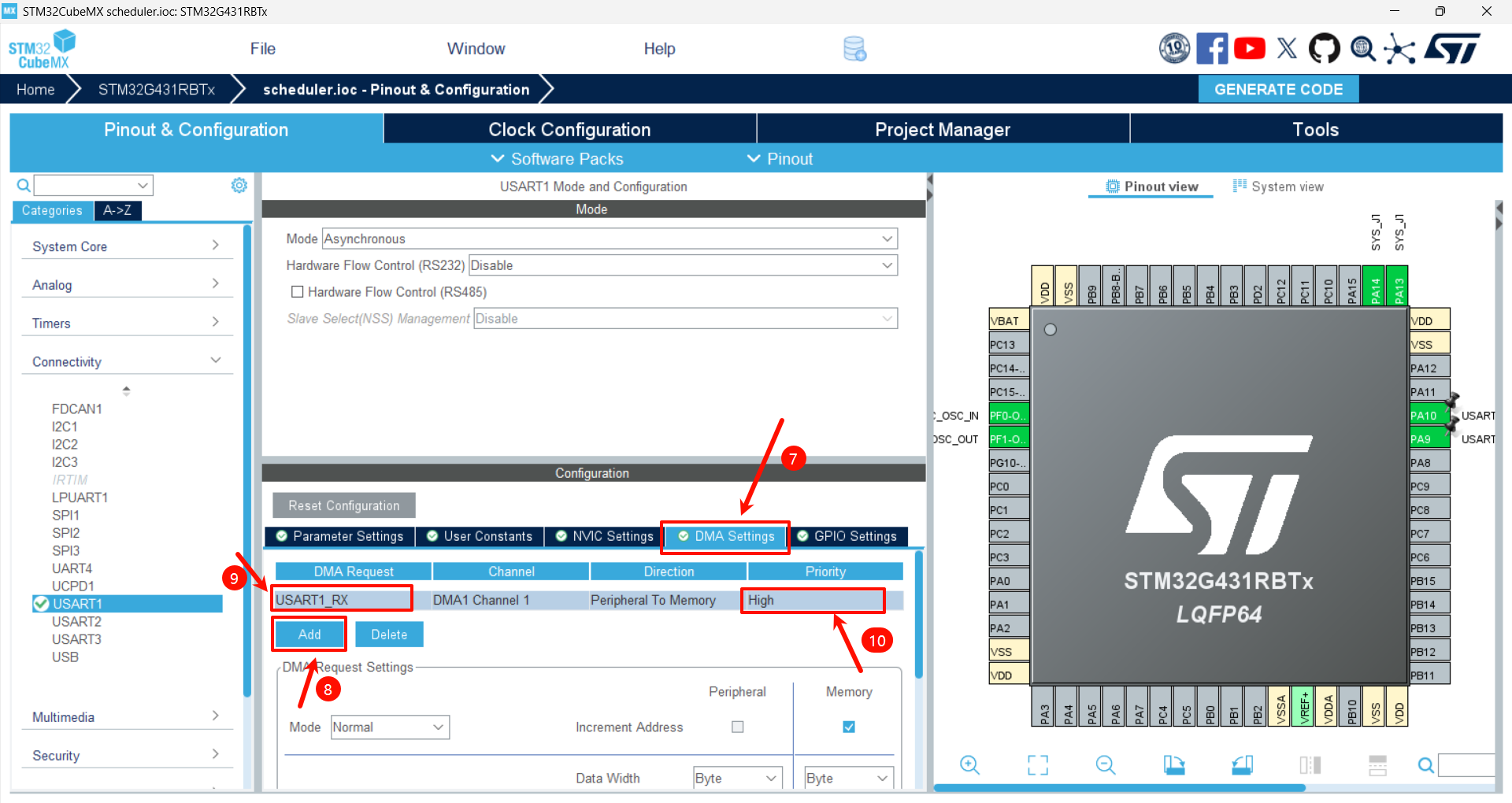Screen dimensions: 1512x803
Task: Click the network nodes community icon
Action: [1400, 49]
